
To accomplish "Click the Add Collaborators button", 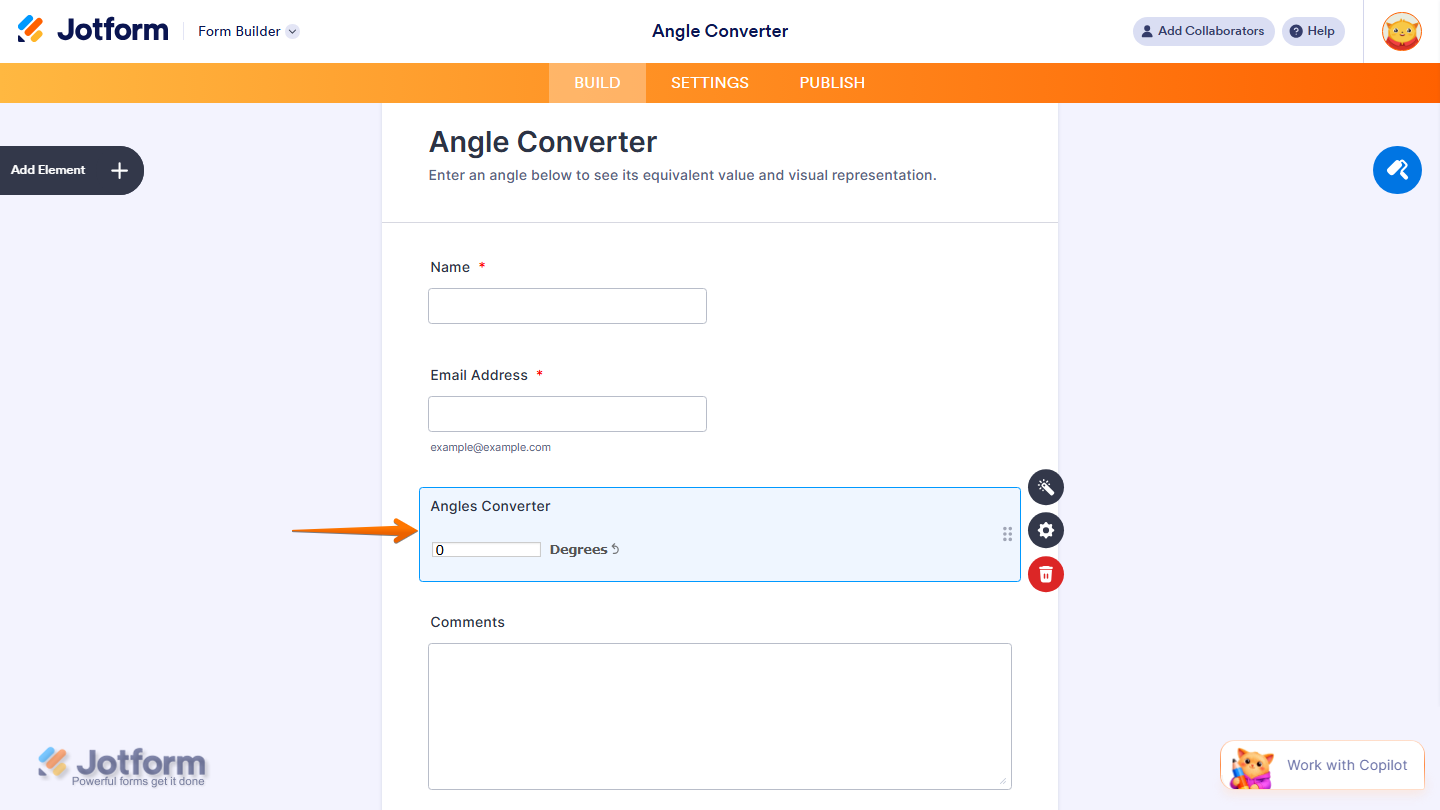I will [1203, 31].
